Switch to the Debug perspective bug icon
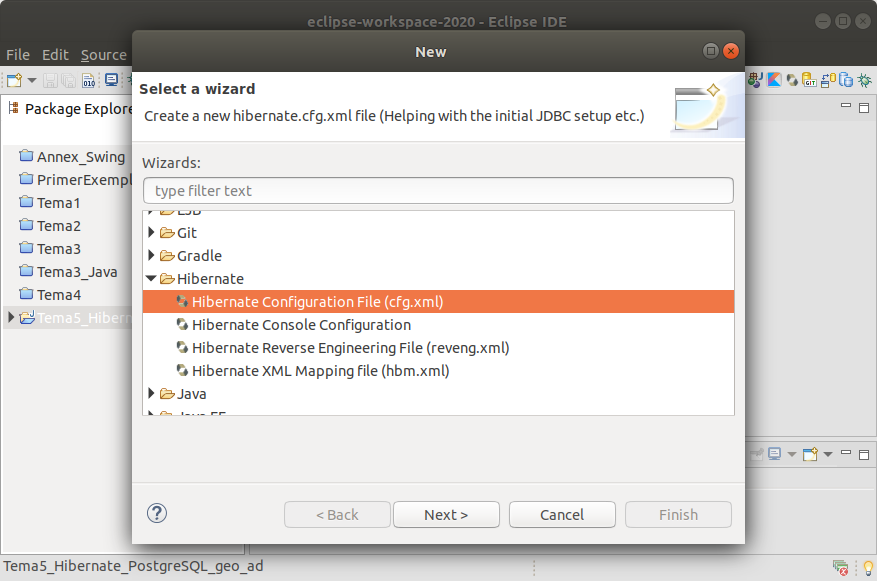Screen dimensions: 877x581 (x=865, y=80)
